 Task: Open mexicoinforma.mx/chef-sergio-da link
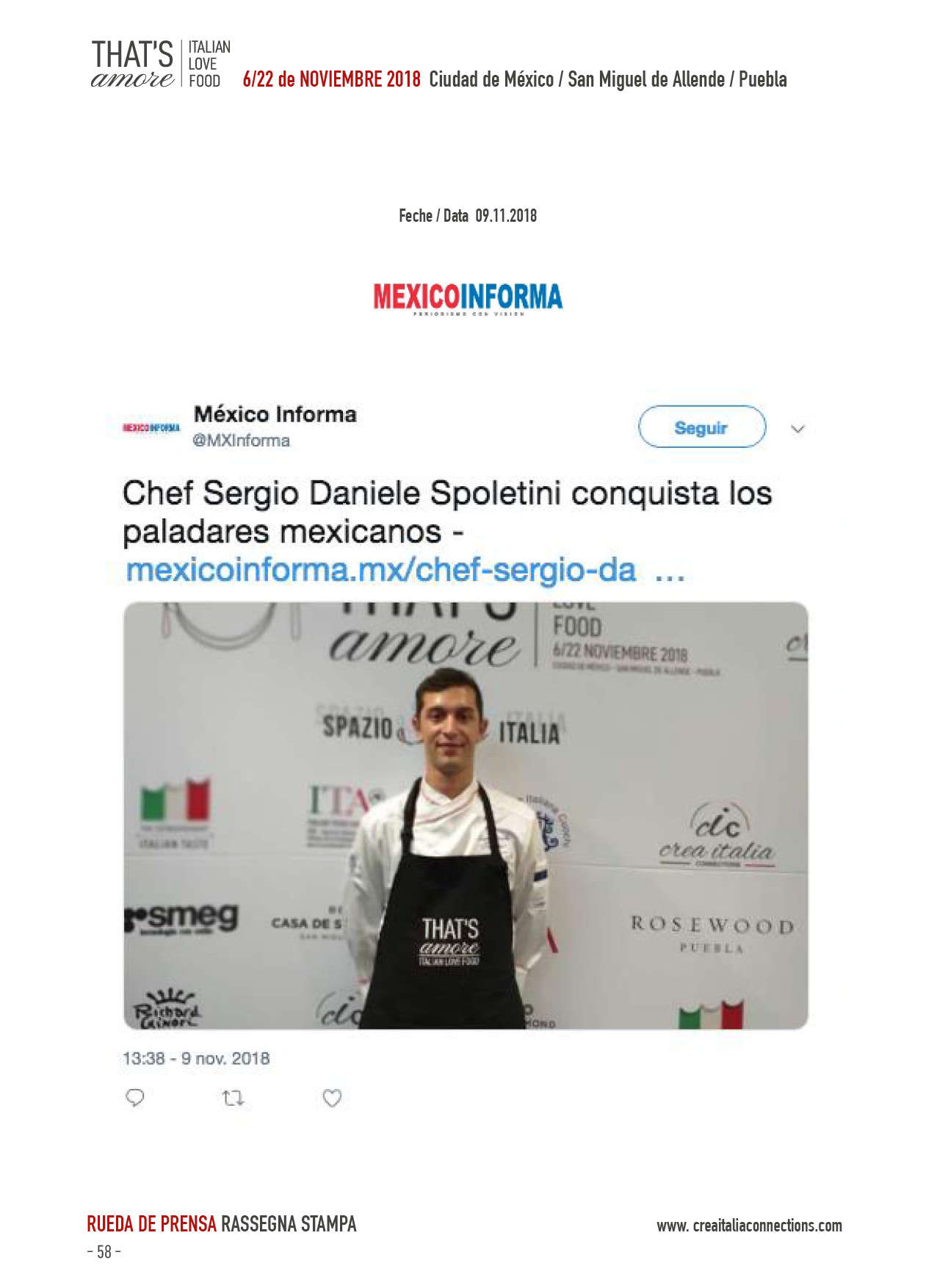click(x=405, y=570)
